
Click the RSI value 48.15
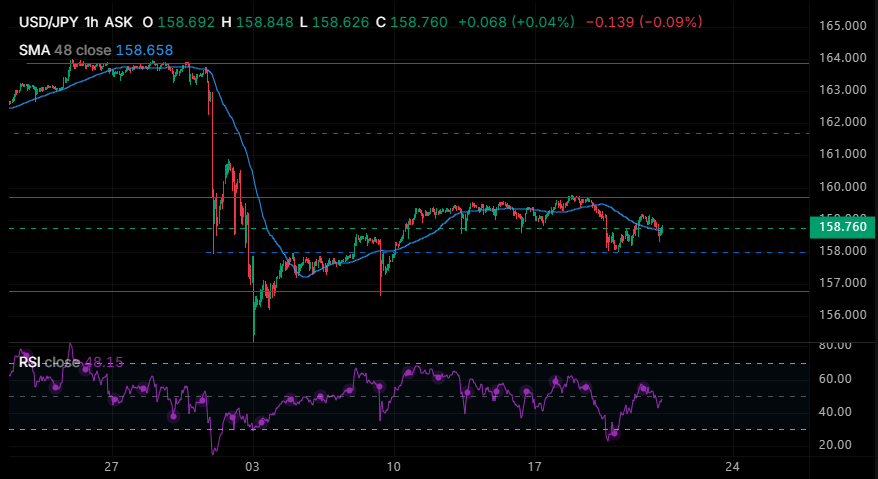tap(104, 362)
